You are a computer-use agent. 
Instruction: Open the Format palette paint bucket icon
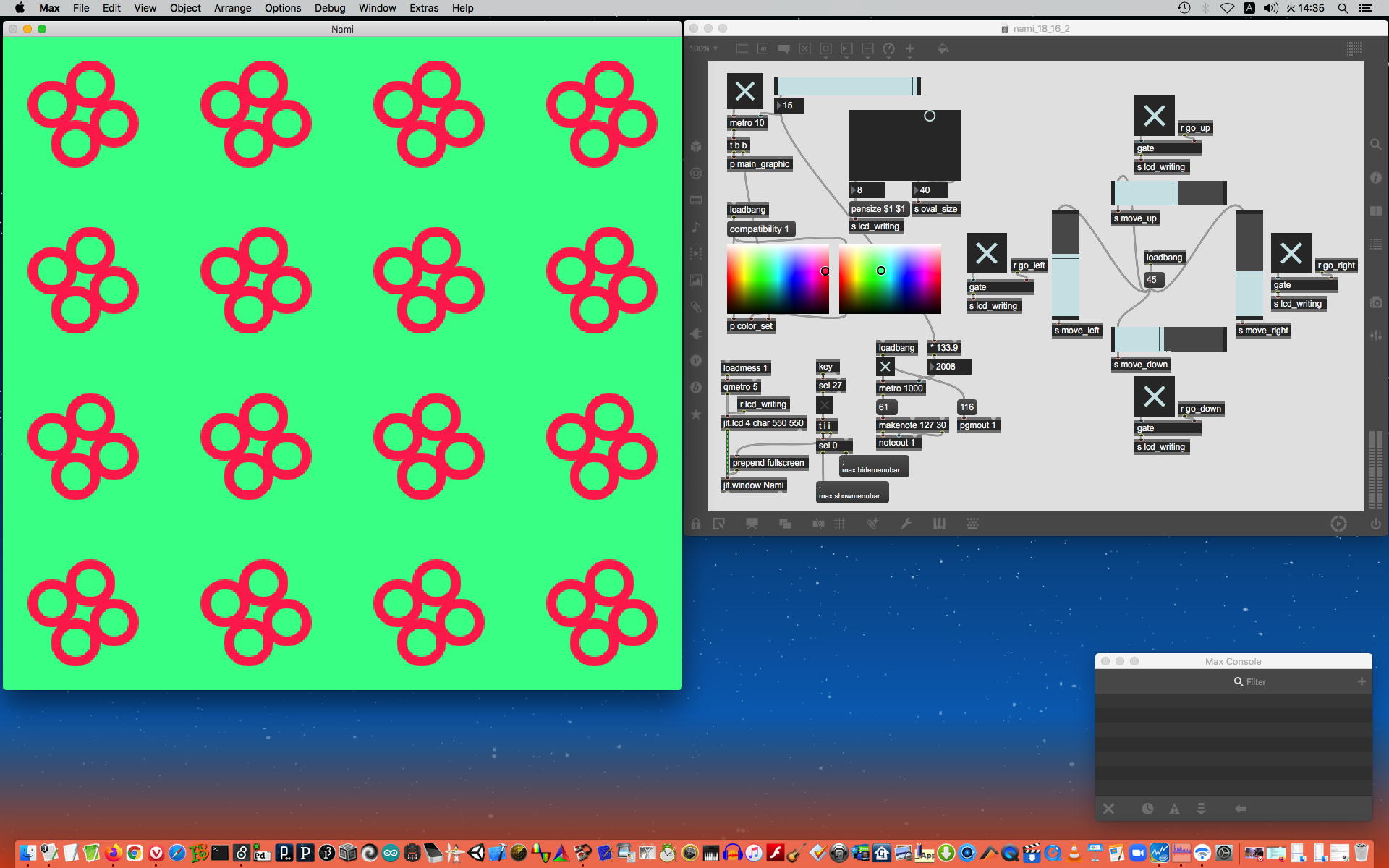click(x=943, y=48)
